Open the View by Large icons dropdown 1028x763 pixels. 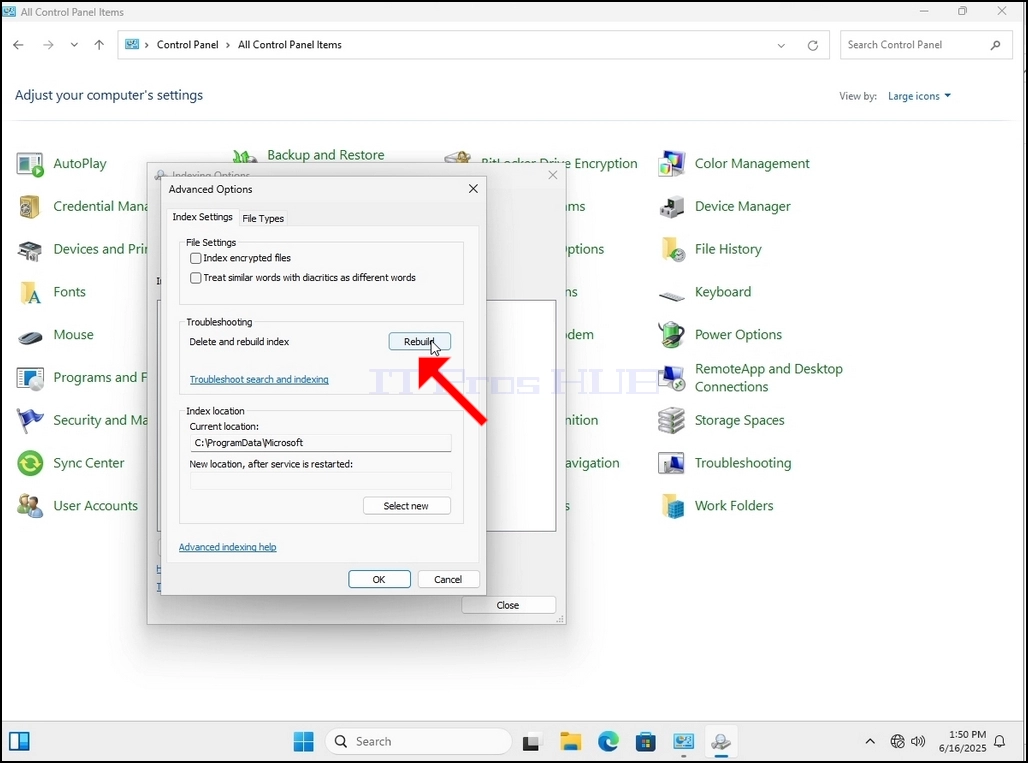[919, 96]
